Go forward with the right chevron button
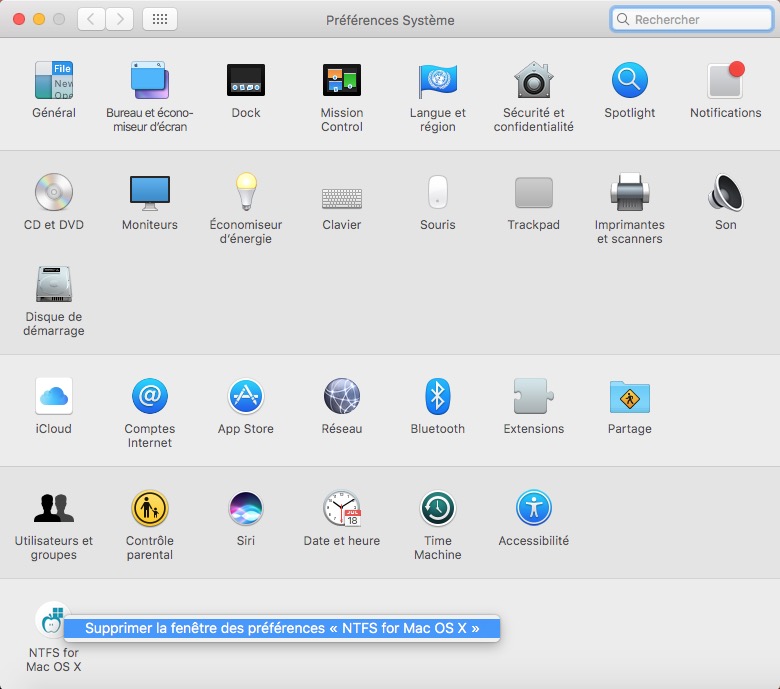 coord(119,19)
